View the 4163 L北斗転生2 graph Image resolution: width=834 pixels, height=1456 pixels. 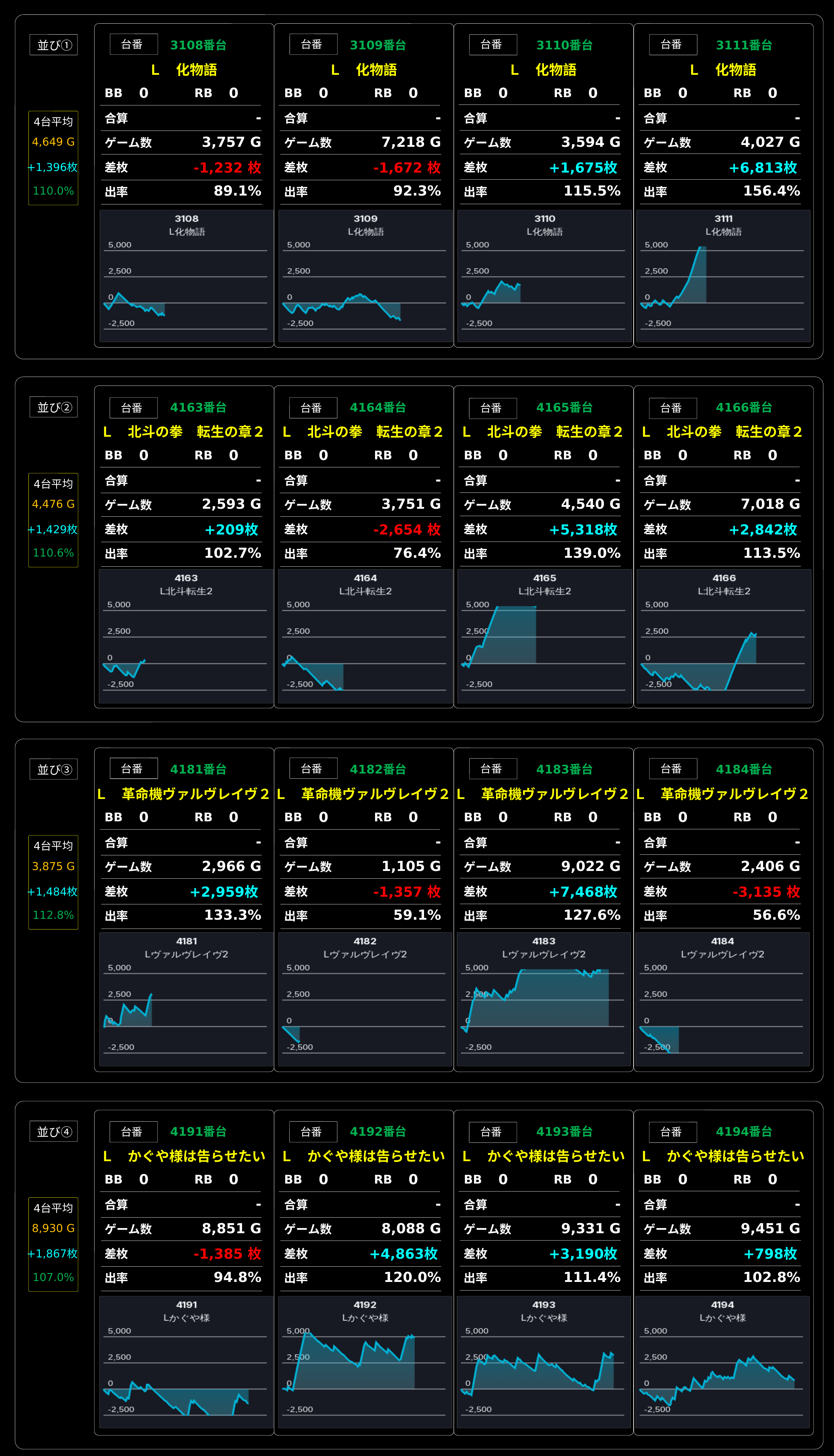click(186, 636)
